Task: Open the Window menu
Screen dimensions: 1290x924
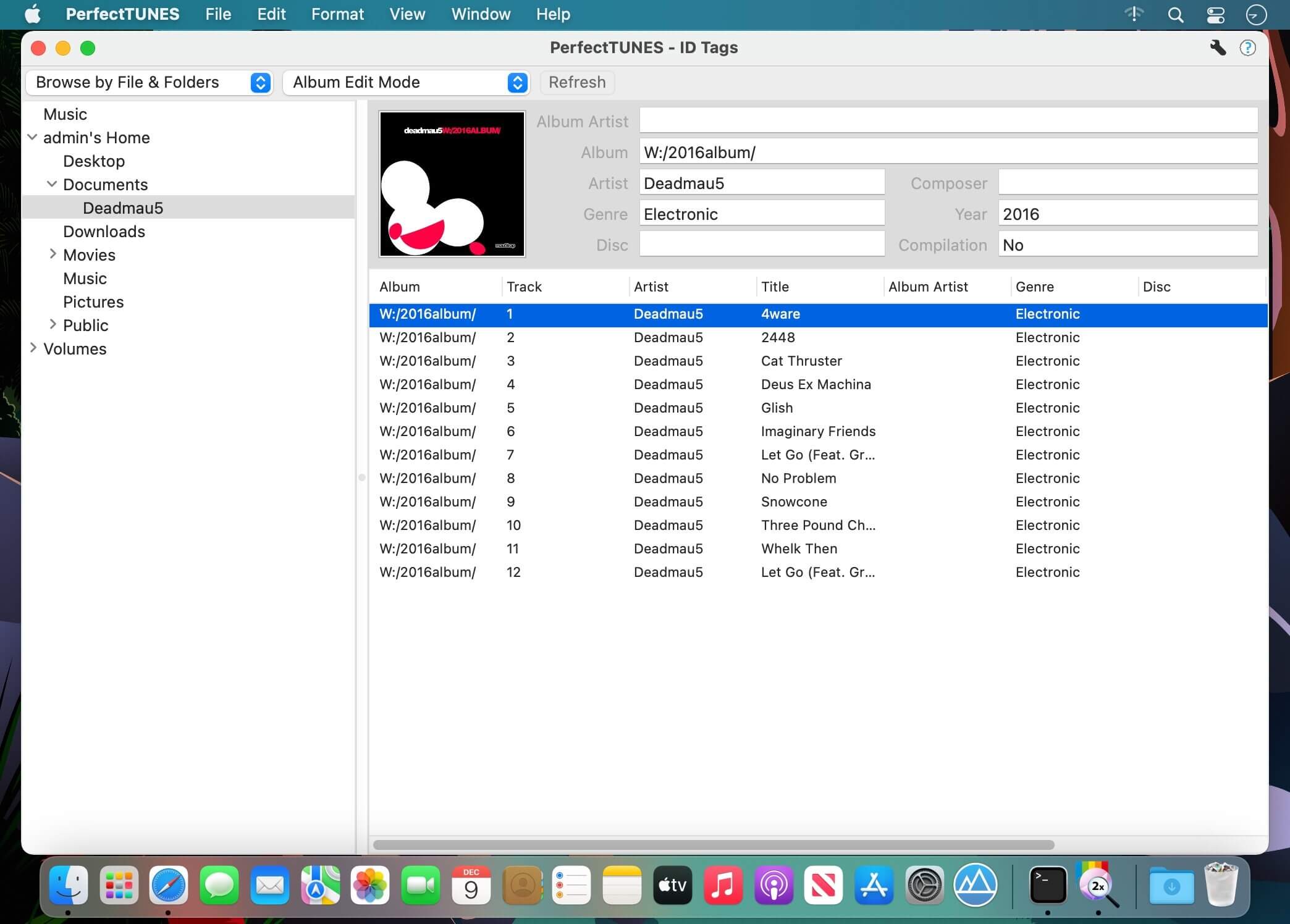Action: [481, 14]
